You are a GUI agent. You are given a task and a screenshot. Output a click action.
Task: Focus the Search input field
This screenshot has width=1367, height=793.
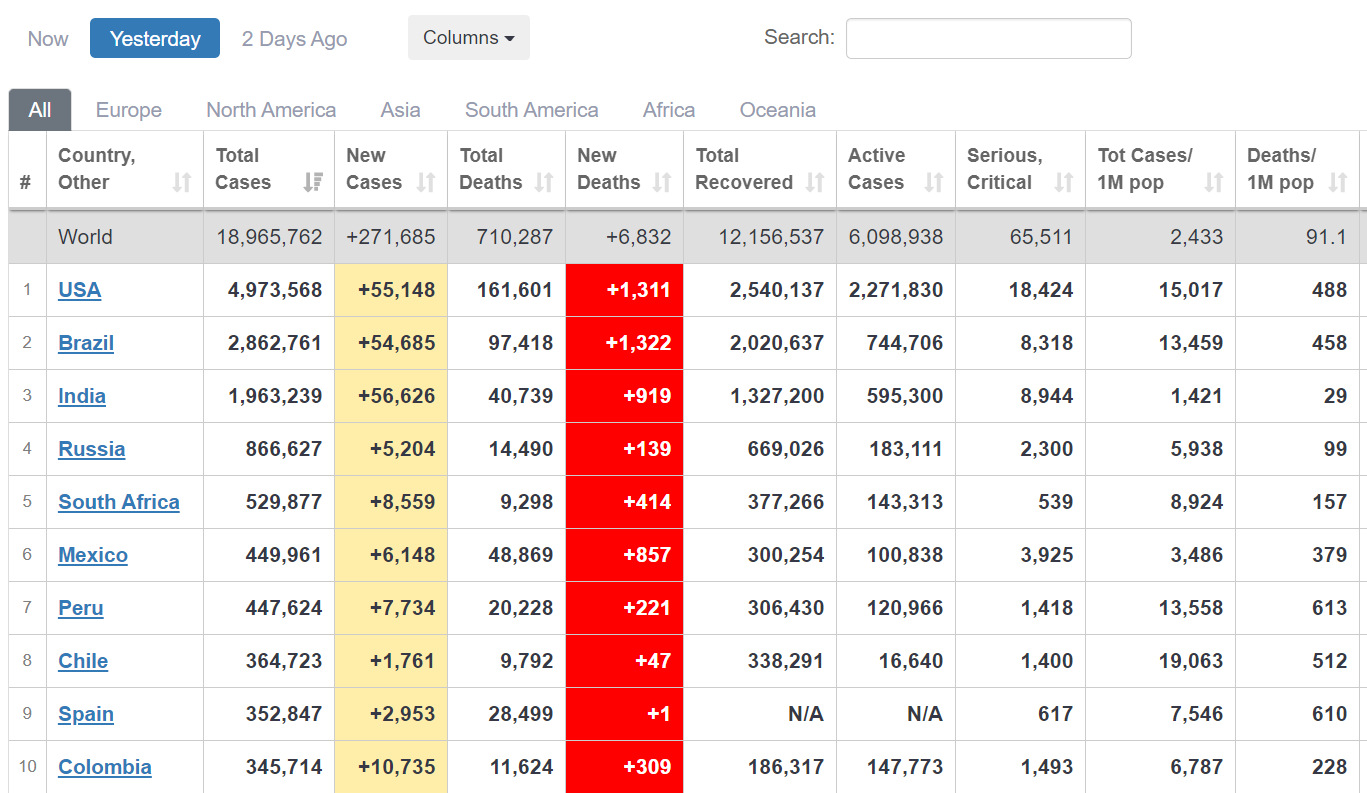(x=989, y=38)
